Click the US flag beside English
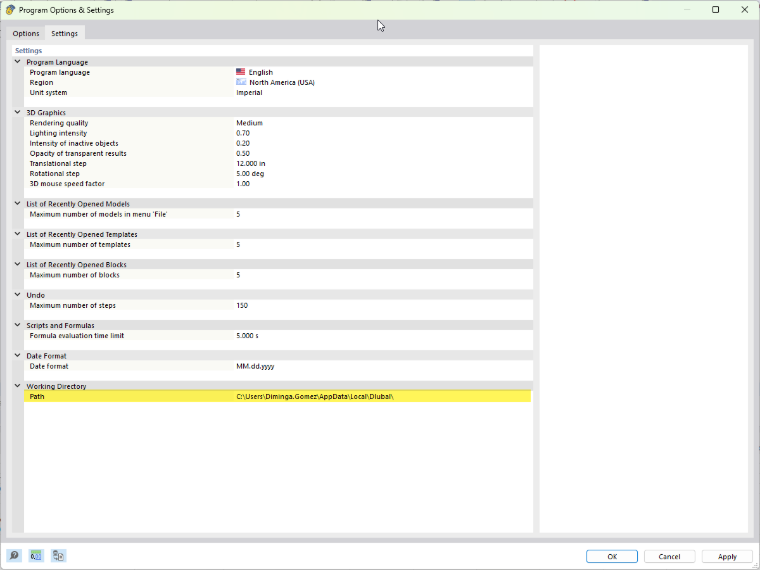Viewport: 760px width, 570px height. point(240,72)
